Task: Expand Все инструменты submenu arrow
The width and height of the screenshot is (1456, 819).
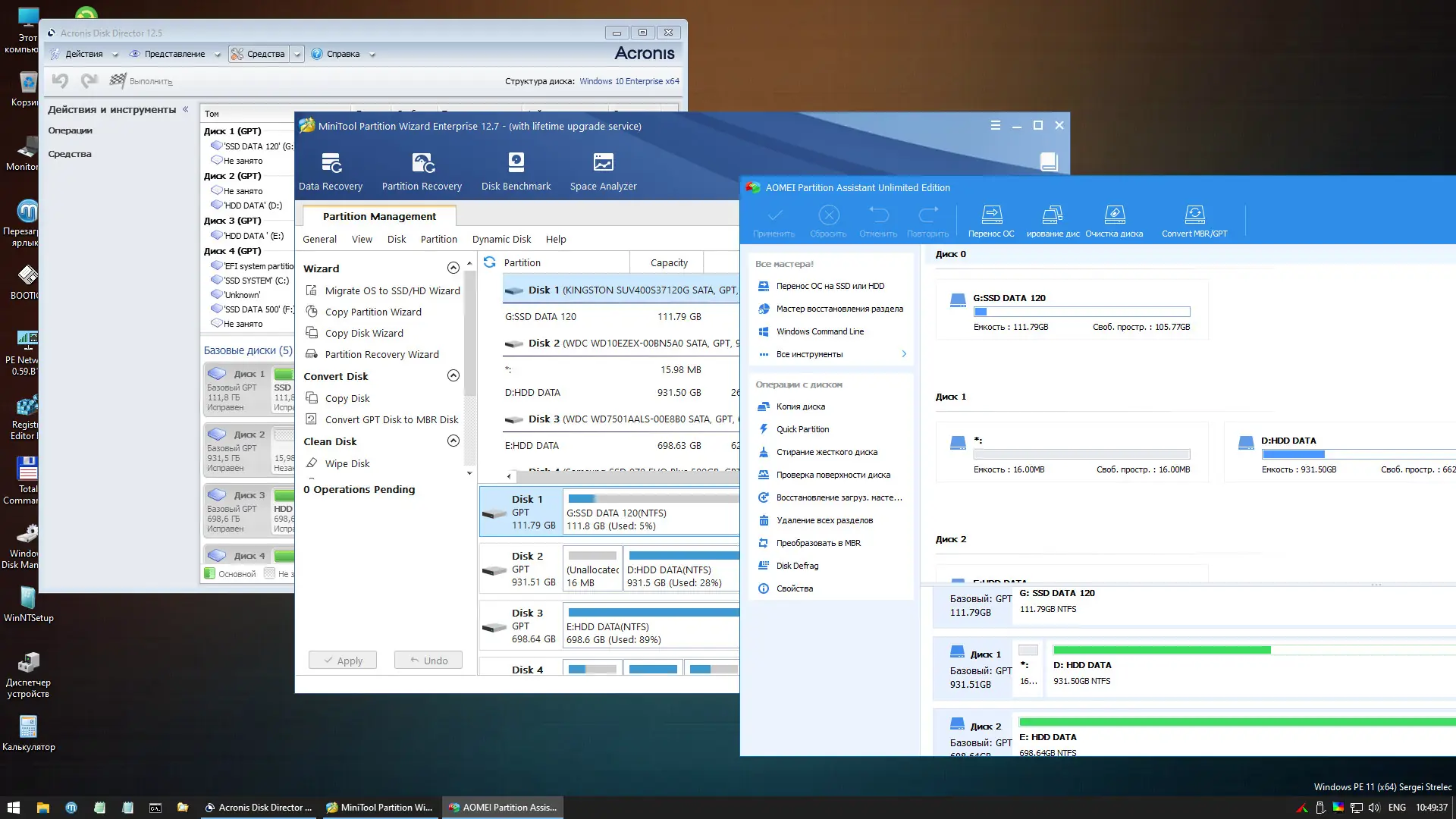Action: coord(904,354)
